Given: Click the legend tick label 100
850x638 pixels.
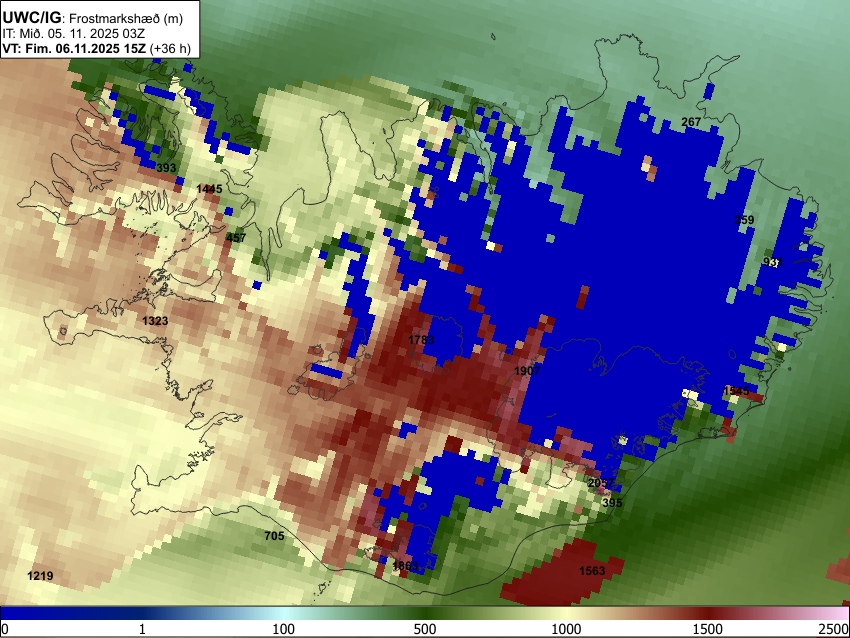Looking at the screenshot, I should coord(284,629).
